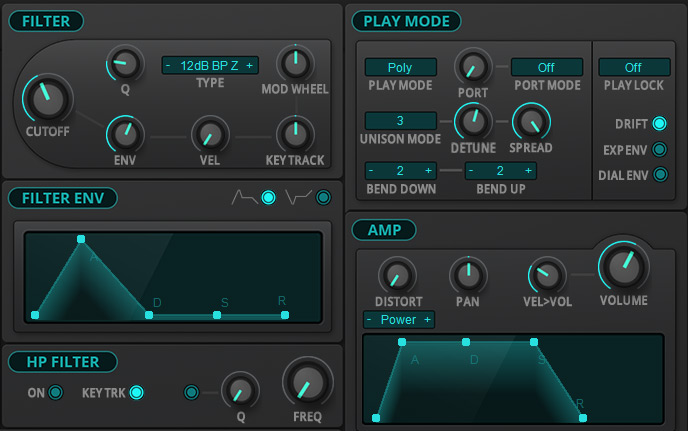Click the KEY TRACK knob
The width and height of the screenshot is (688, 431).
(x=293, y=132)
